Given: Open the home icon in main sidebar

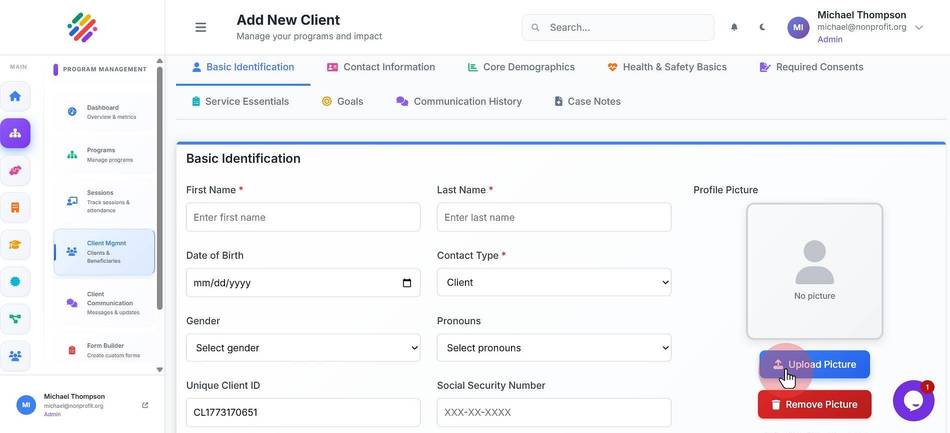Looking at the screenshot, I should pyautogui.click(x=15, y=96).
